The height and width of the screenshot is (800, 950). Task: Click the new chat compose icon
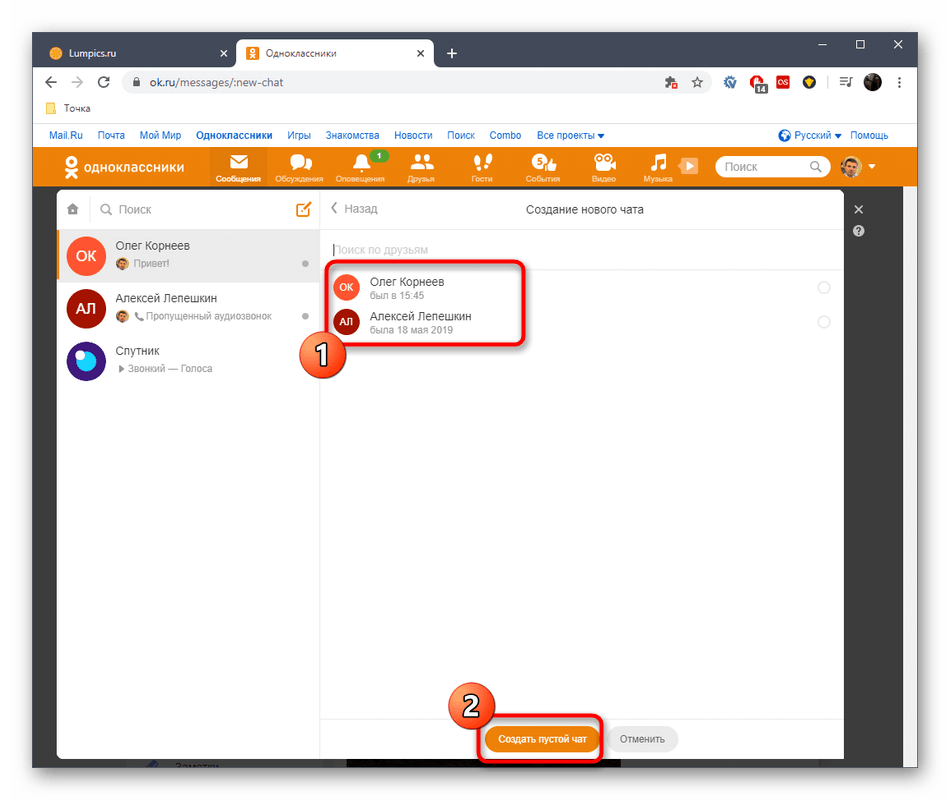point(303,210)
